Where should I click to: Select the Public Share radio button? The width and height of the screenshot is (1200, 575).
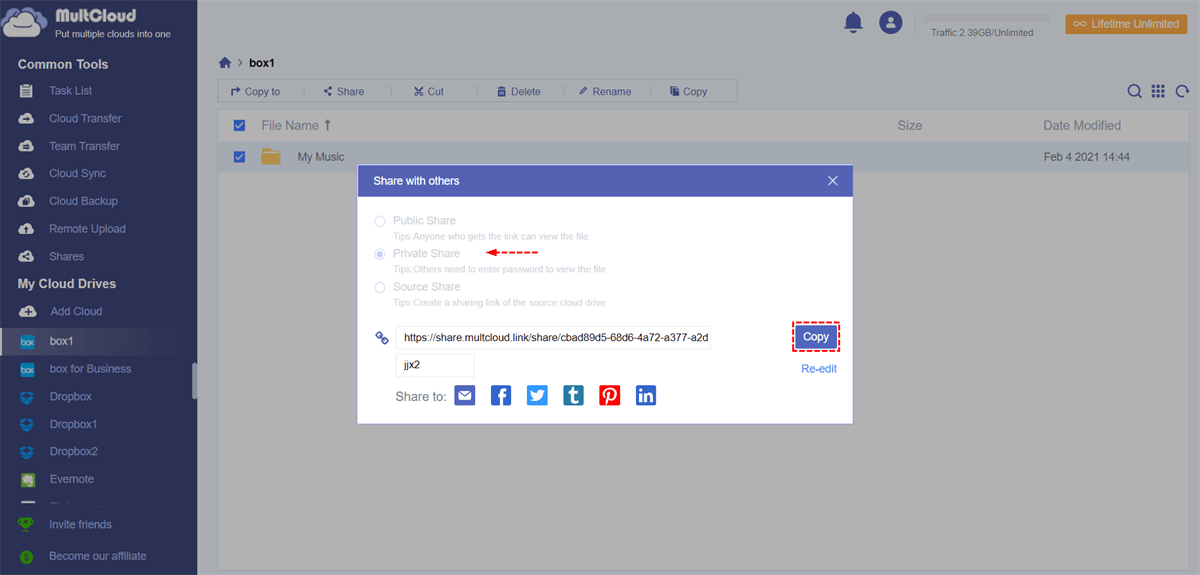pyautogui.click(x=379, y=221)
